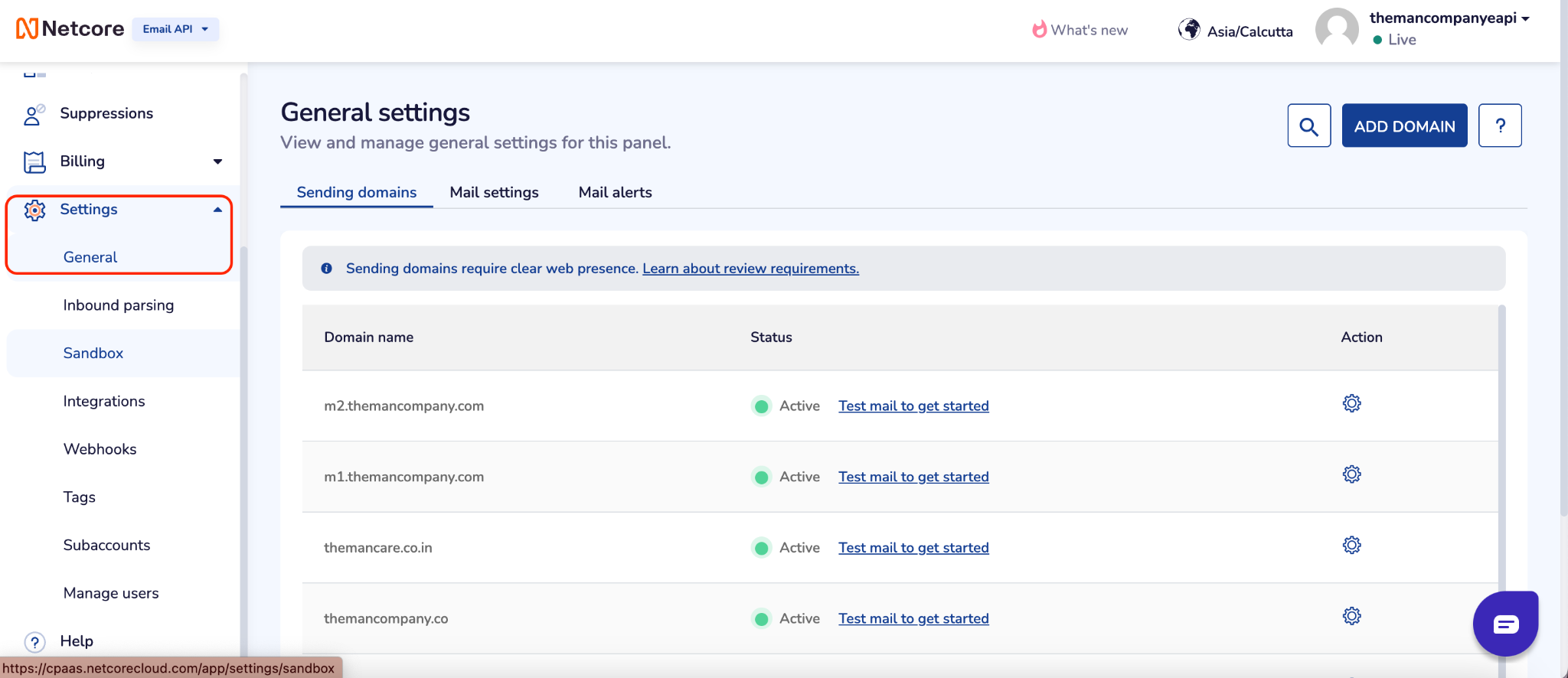Screen dimensions: 1568x678
Task: Open Test mail link for themancompany.co
Action: pos(913,618)
